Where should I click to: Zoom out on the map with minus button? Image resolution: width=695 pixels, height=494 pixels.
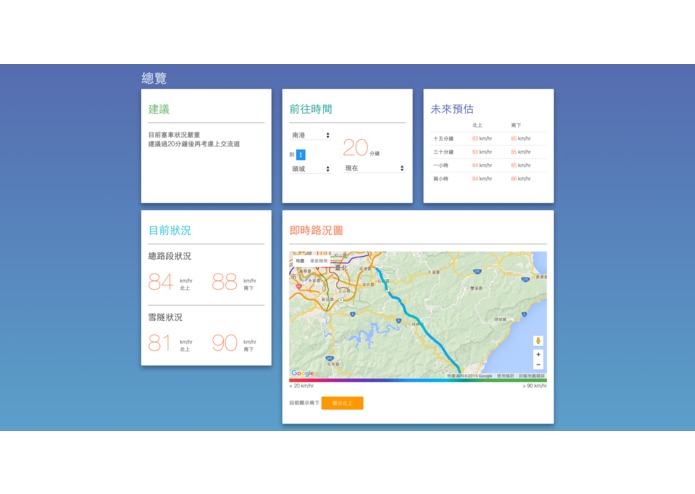538,365
